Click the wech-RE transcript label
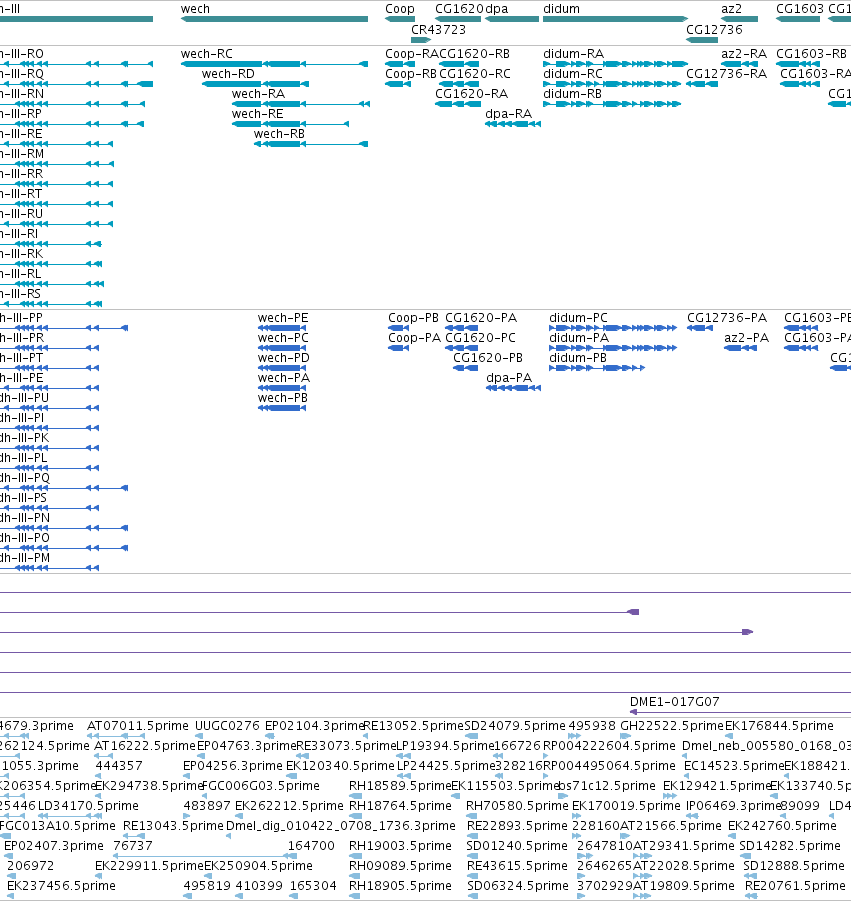This screenshot has width=851, height=901. [x=257, y=114]
